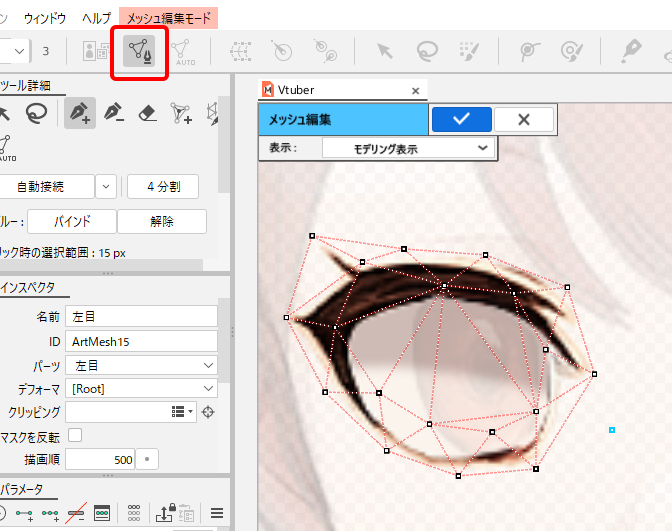Select the mesh eraser tool
Image resolution: width=672 pixels, height=531 pixels.
tap(147, 114)
